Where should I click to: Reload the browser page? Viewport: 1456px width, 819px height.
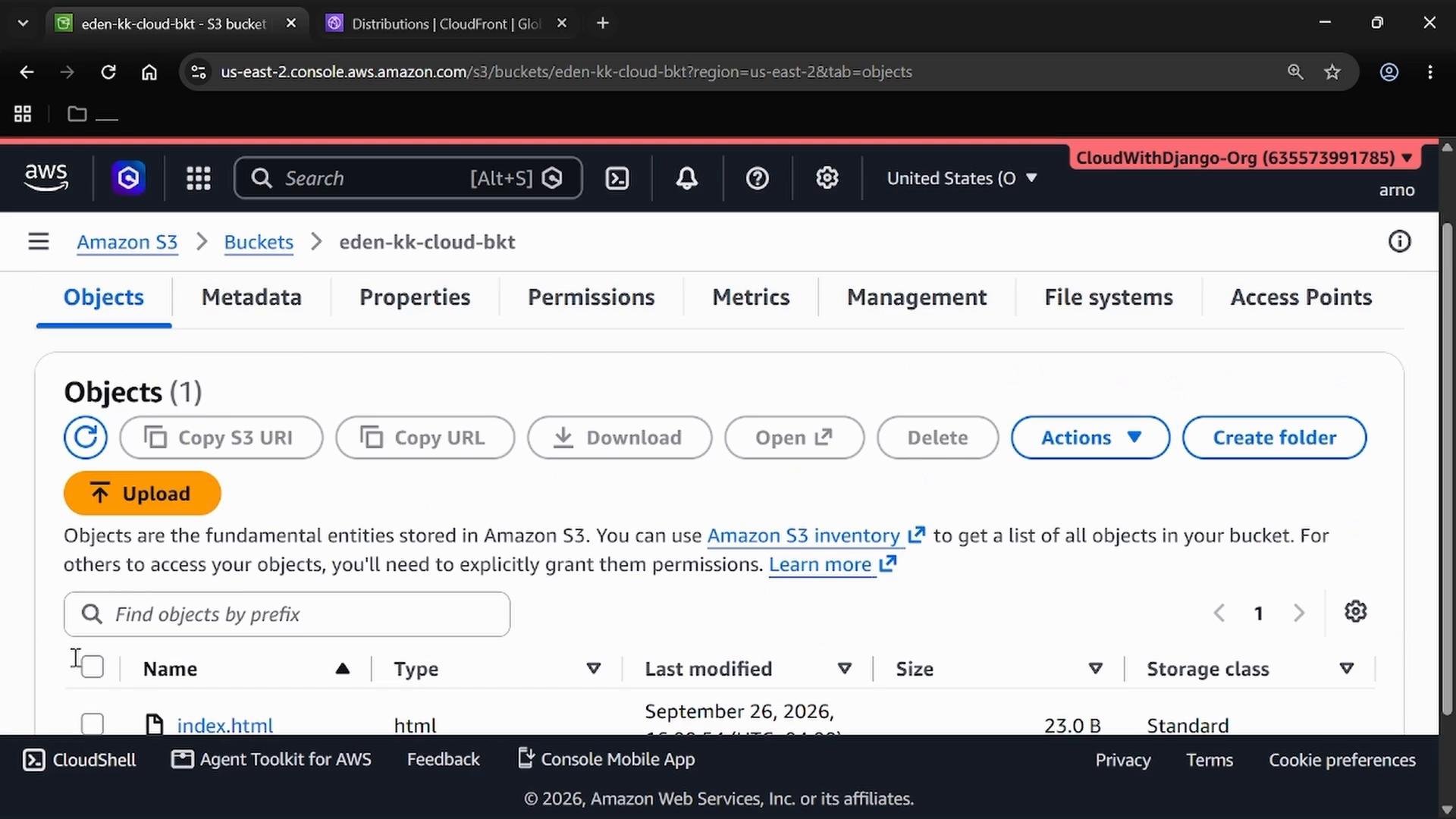(x=108, y=72)
